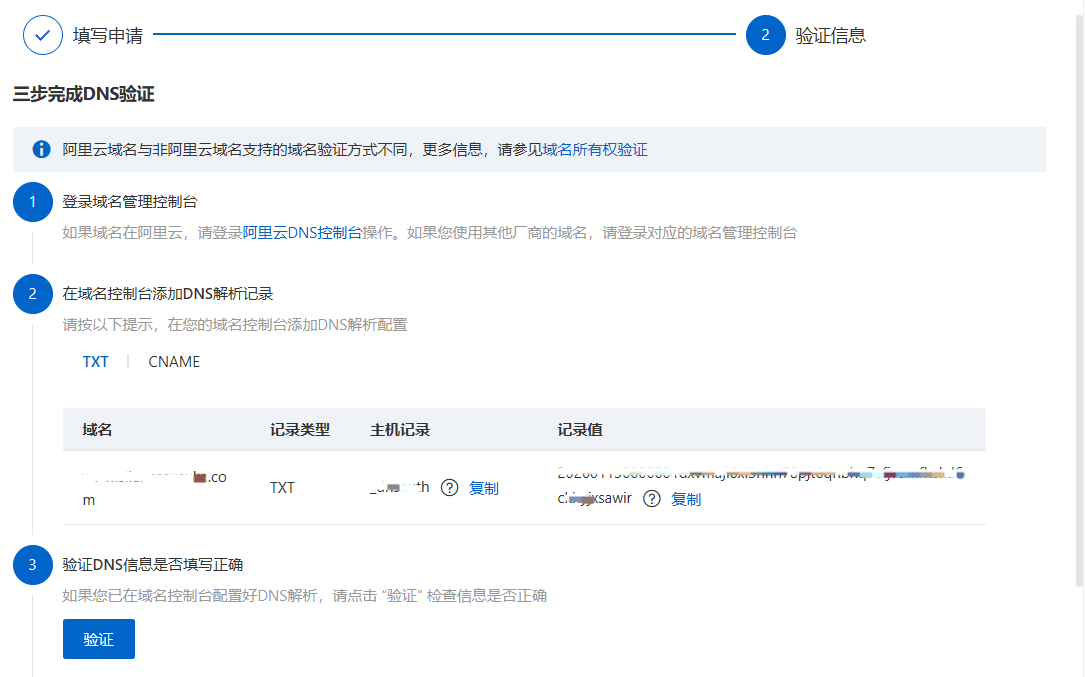
Task: Click the step 2 circle beside 验证信息
Action: coord(765,35)
